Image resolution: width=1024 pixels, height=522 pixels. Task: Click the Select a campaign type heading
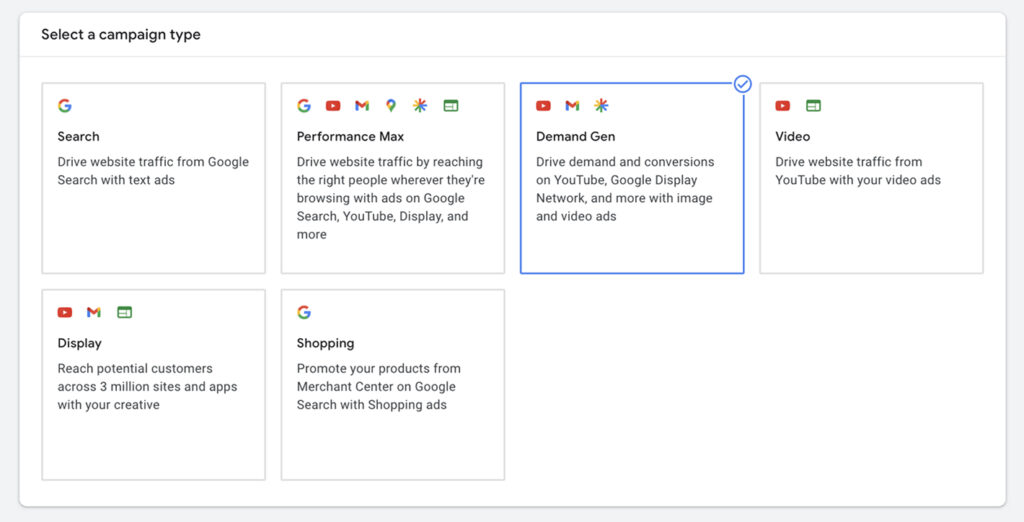121,35
